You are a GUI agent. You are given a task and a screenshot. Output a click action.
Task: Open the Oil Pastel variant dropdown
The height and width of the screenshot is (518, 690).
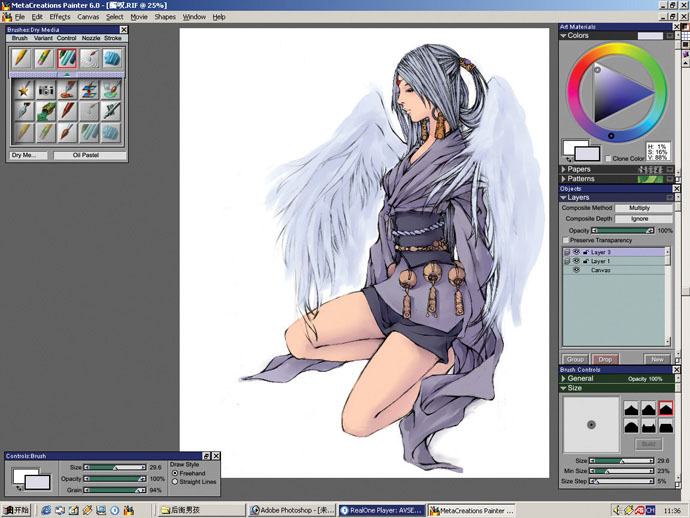click(x=90, y=155)
